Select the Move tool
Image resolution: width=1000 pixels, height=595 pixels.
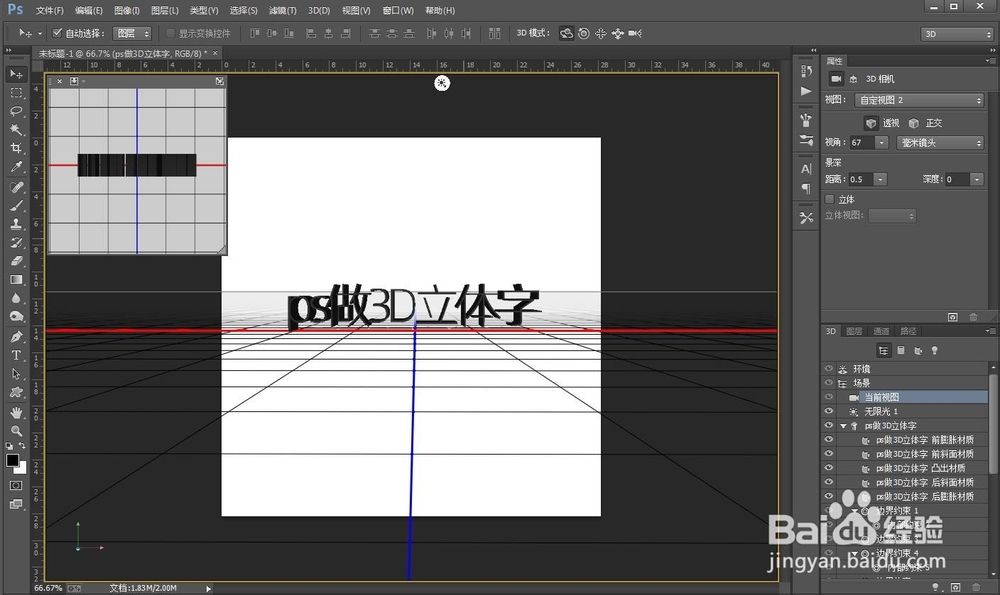(x=14, y=73)
